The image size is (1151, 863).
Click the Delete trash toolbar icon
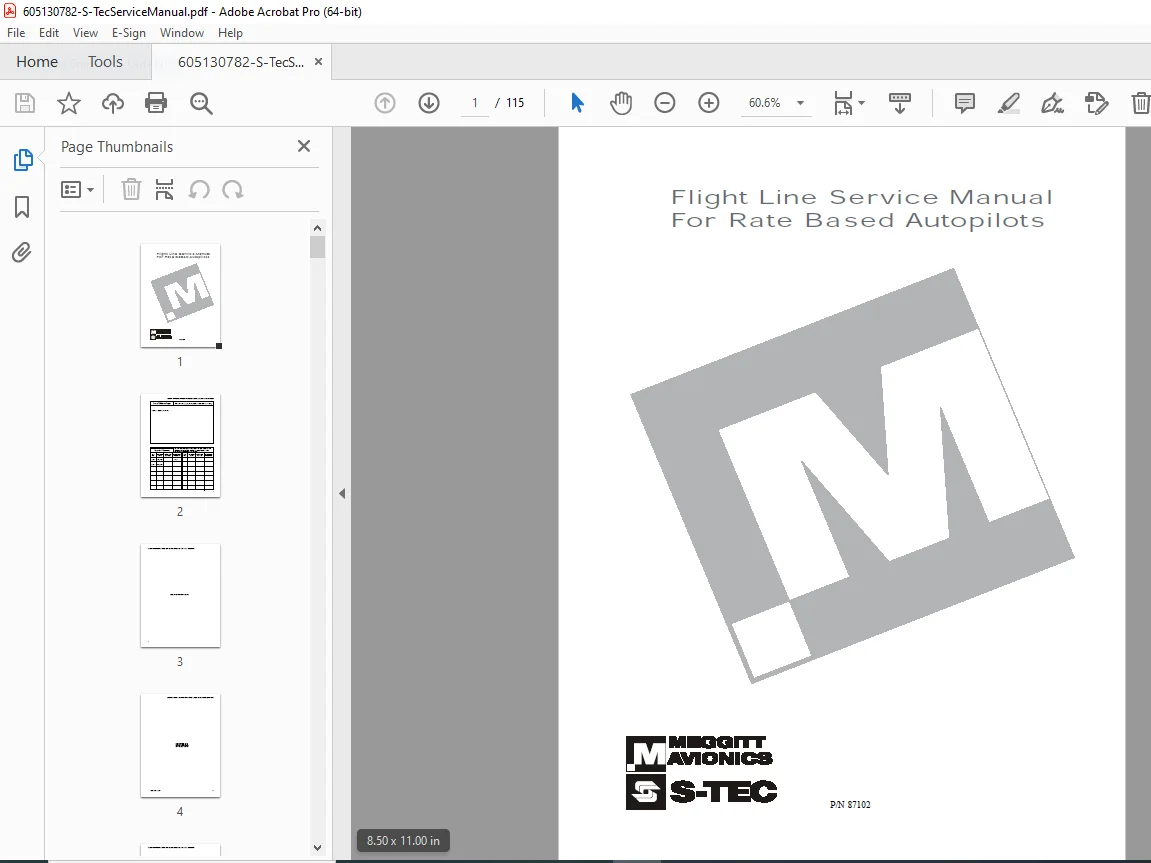[x=1140, y=103]
